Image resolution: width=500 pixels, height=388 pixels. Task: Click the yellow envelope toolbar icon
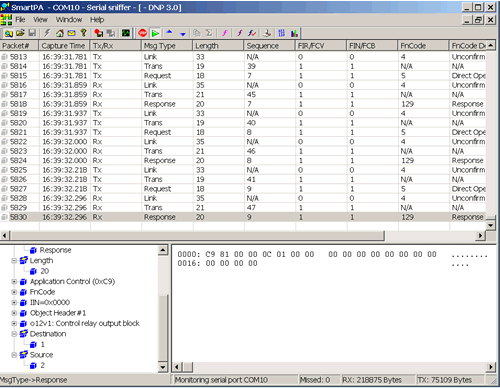click(x=71, y=33)
